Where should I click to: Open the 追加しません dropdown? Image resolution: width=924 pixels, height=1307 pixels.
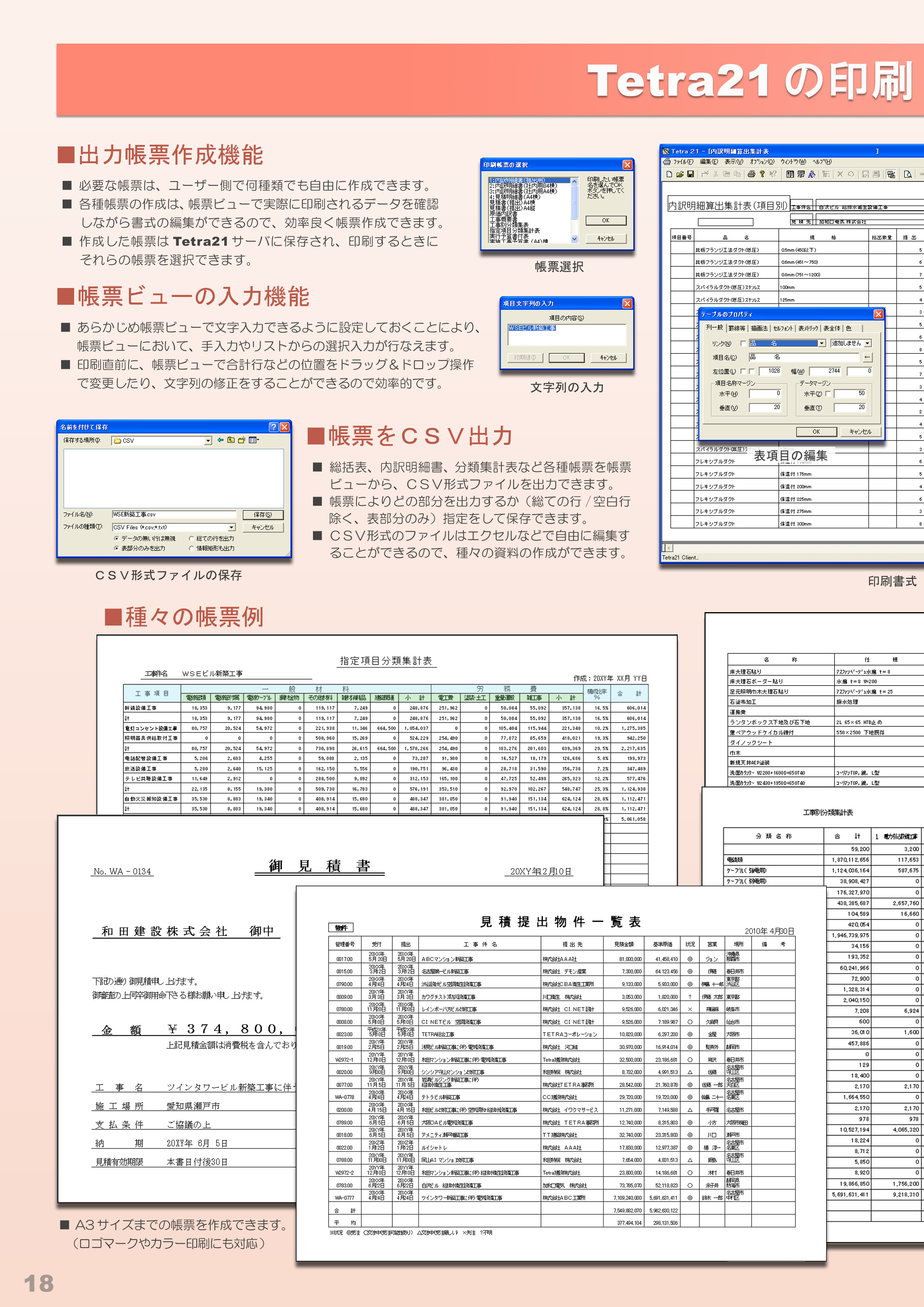[x=867, y=343]
